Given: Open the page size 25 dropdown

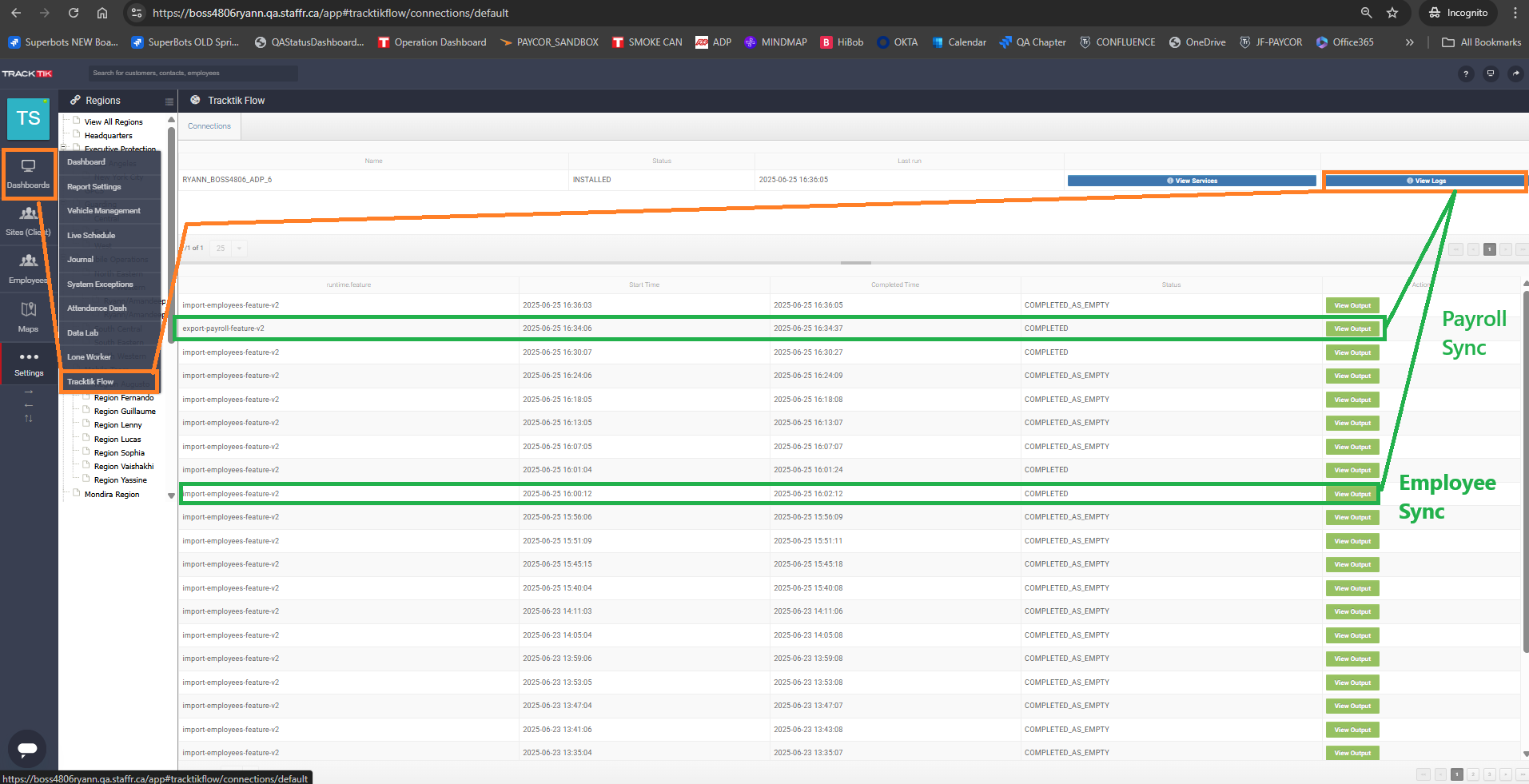Looking at the screenshot, I should click(x=229, y=249).
